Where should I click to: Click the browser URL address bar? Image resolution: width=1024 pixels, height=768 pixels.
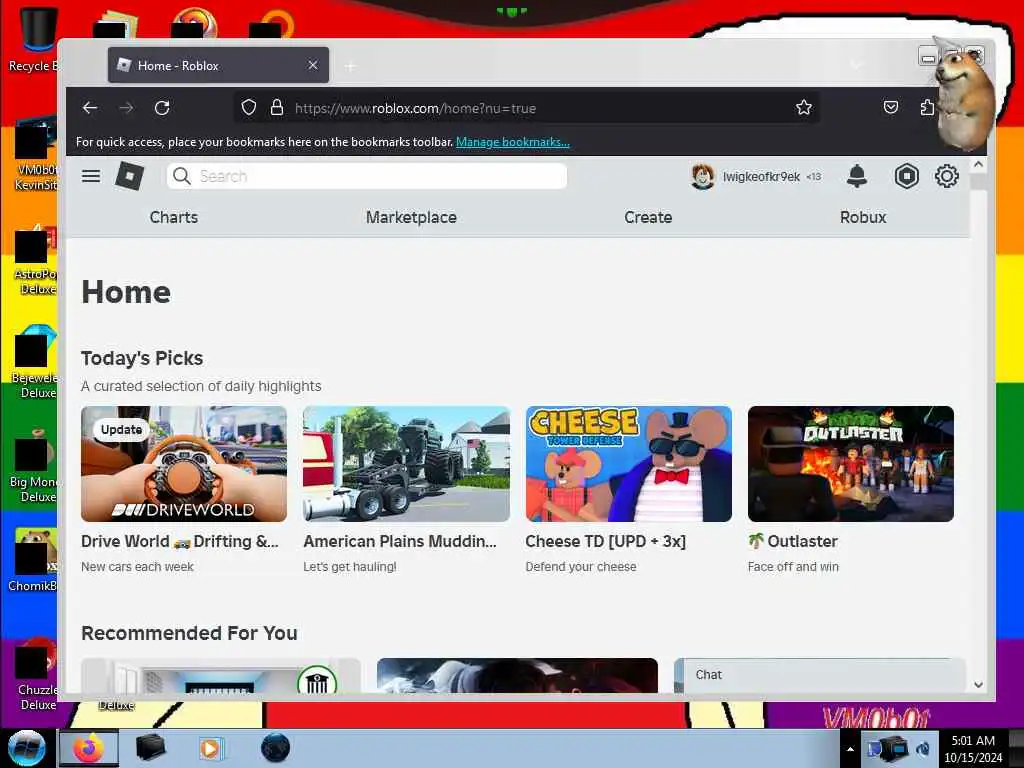[x=527, y=108]
